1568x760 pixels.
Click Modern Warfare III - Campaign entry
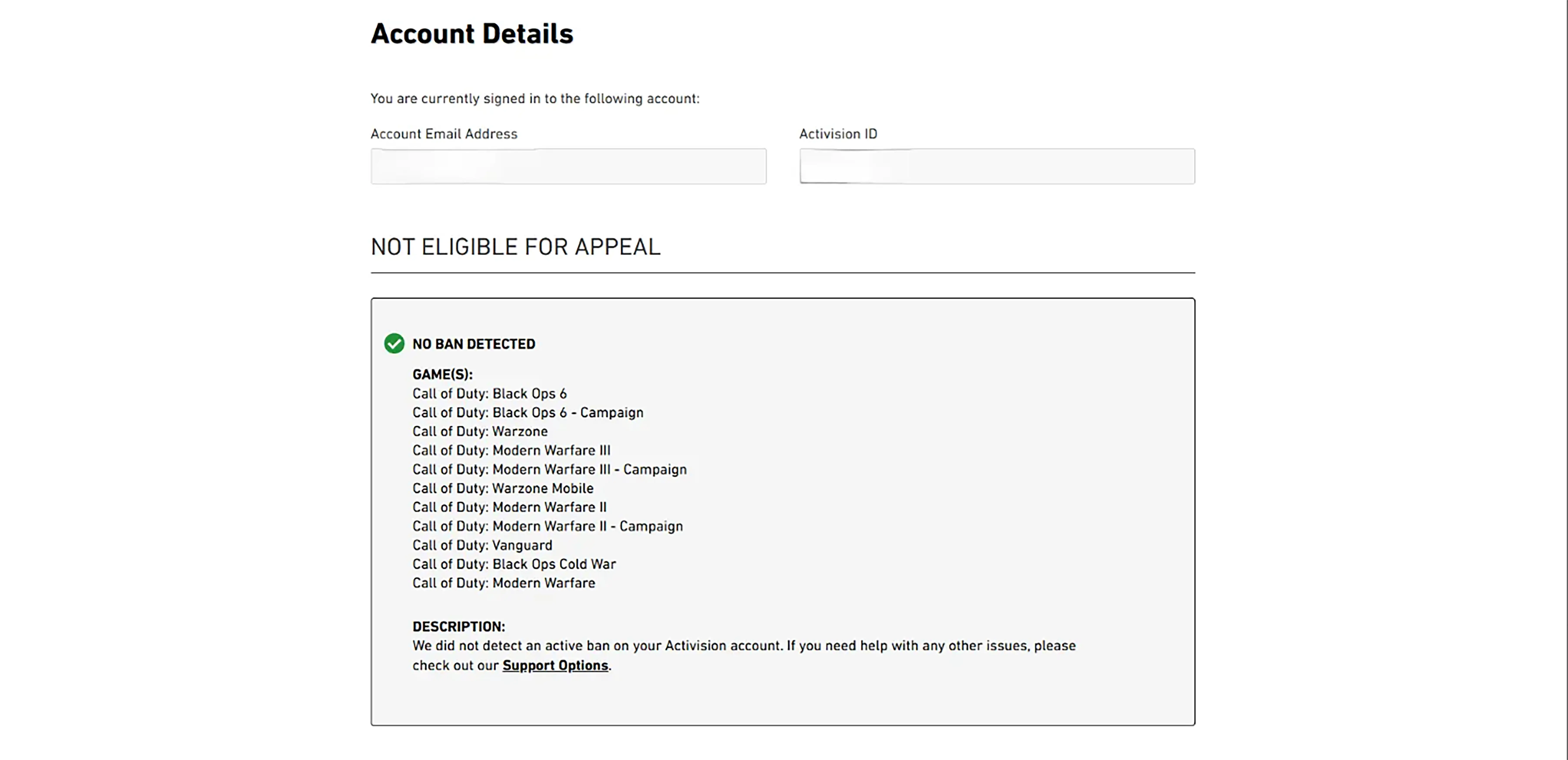549,469
